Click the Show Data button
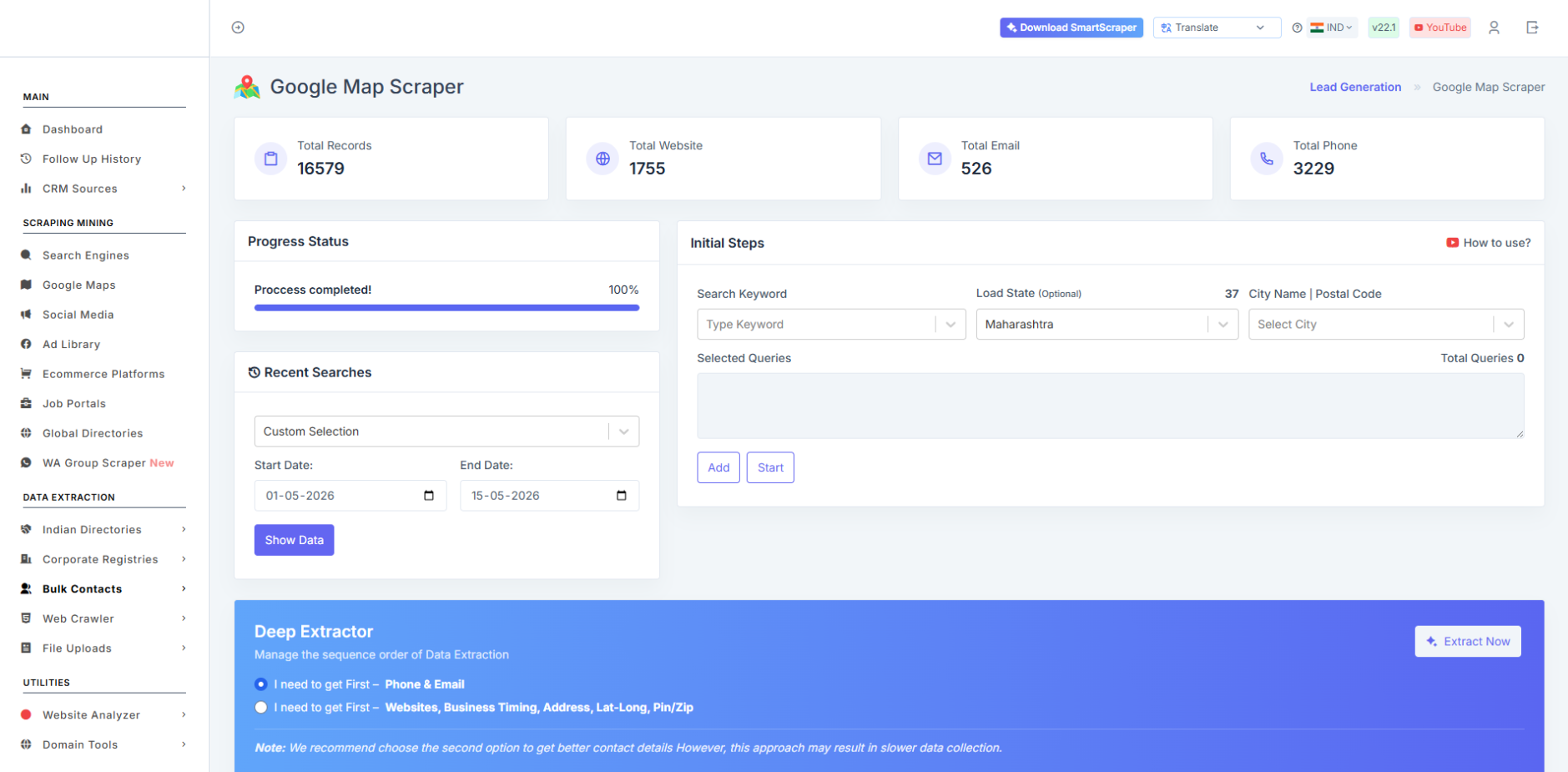The height and width of the screenshot is (772, 1568). pyautogui.click(x=294, y=540)
